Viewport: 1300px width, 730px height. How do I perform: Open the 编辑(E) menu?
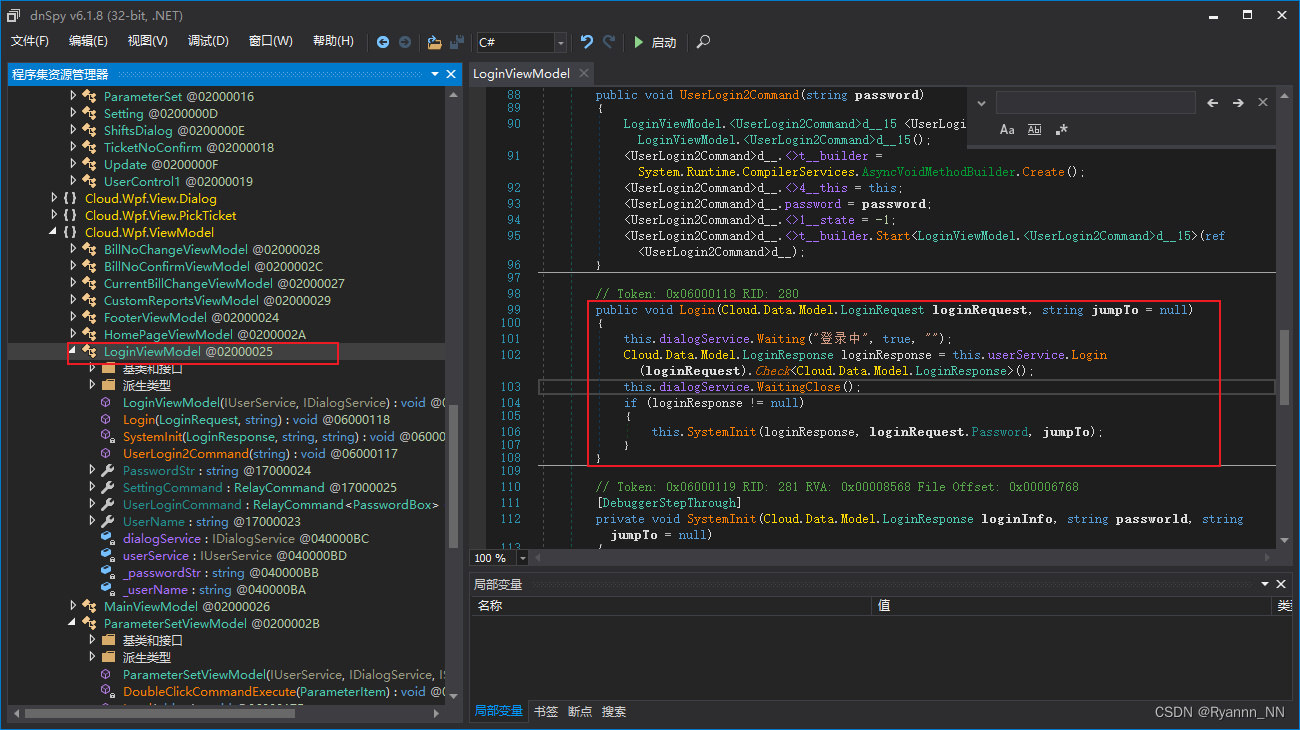pyautogui.click(x=88, y=41)
